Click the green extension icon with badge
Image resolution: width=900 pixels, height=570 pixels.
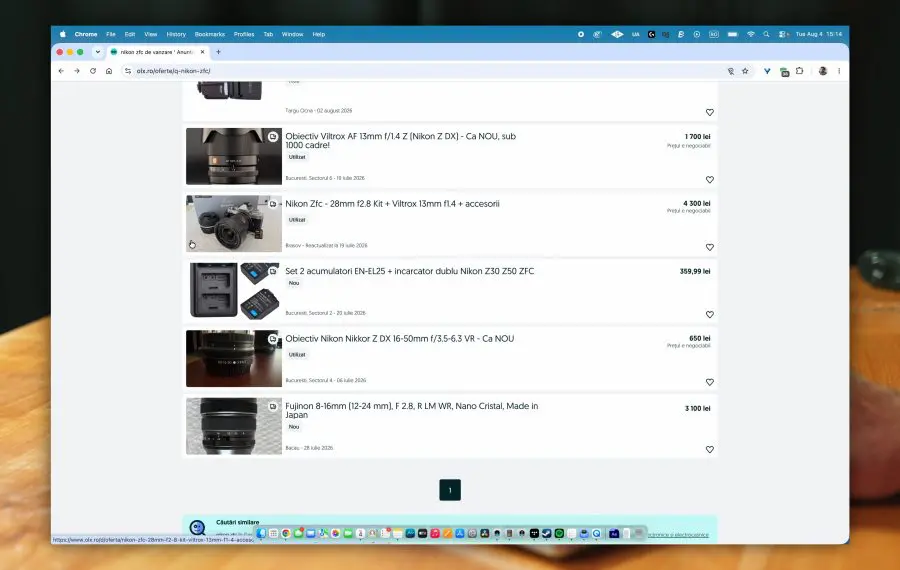pyautogui.click(x=784, y=72)
